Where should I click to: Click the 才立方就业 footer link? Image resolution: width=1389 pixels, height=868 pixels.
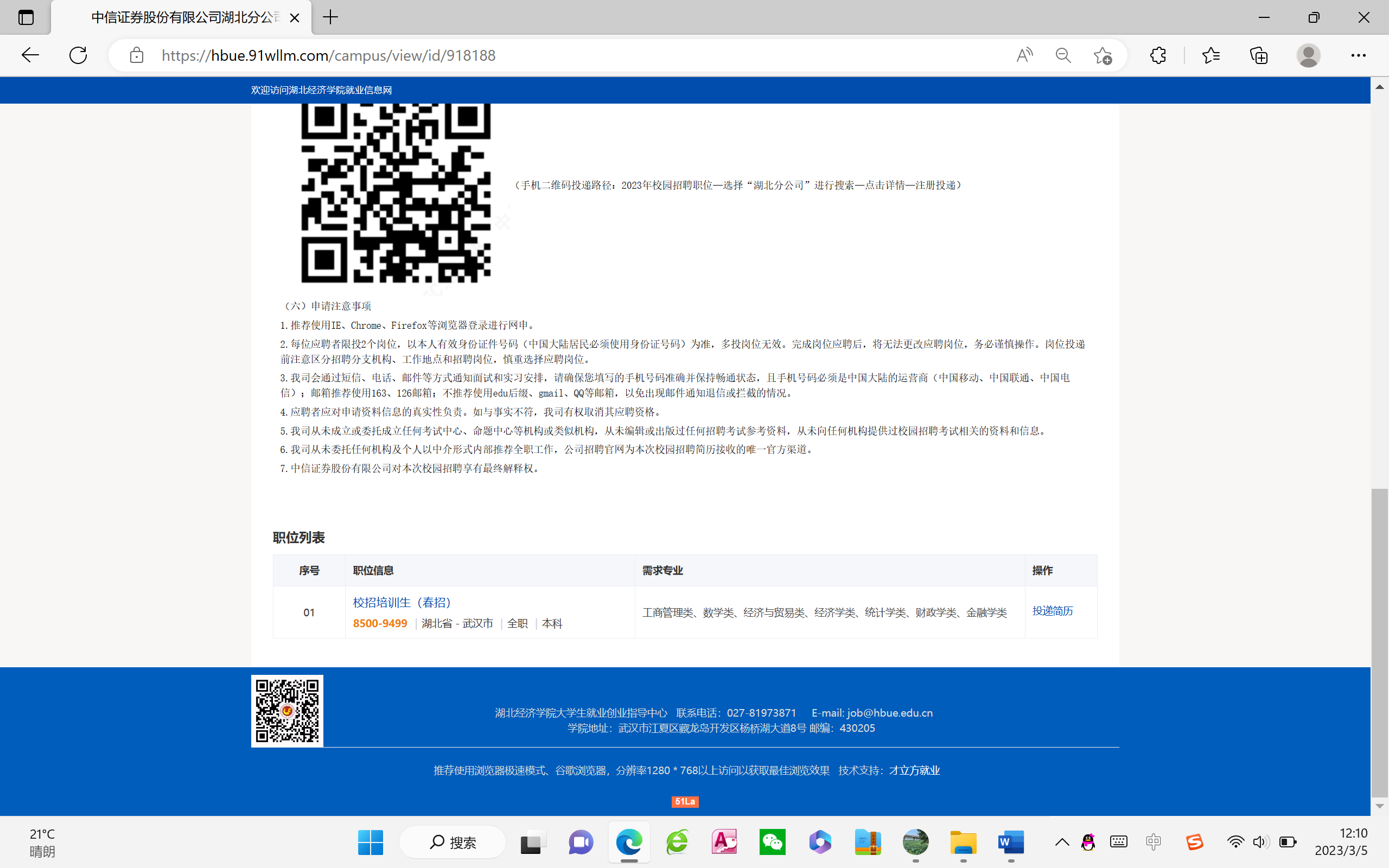pos(914,770)
